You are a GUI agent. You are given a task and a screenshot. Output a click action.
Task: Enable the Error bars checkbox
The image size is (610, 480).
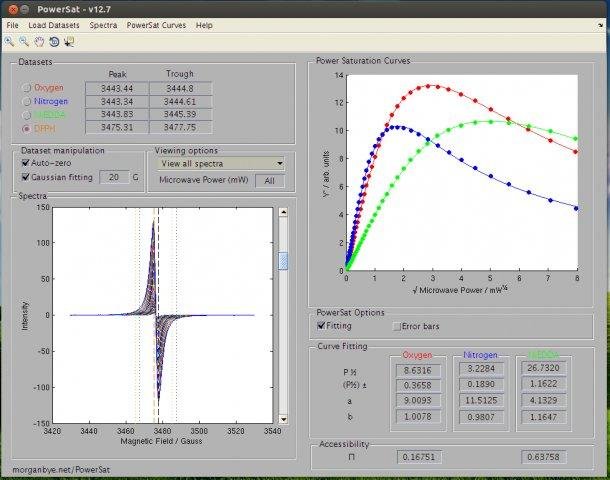396,326
